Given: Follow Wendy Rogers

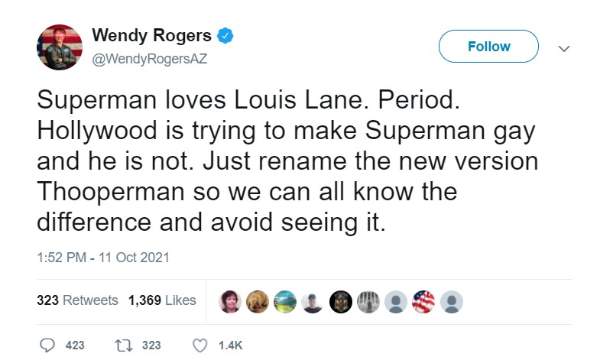Looking at the screenshot, I should tap(489, 46).
